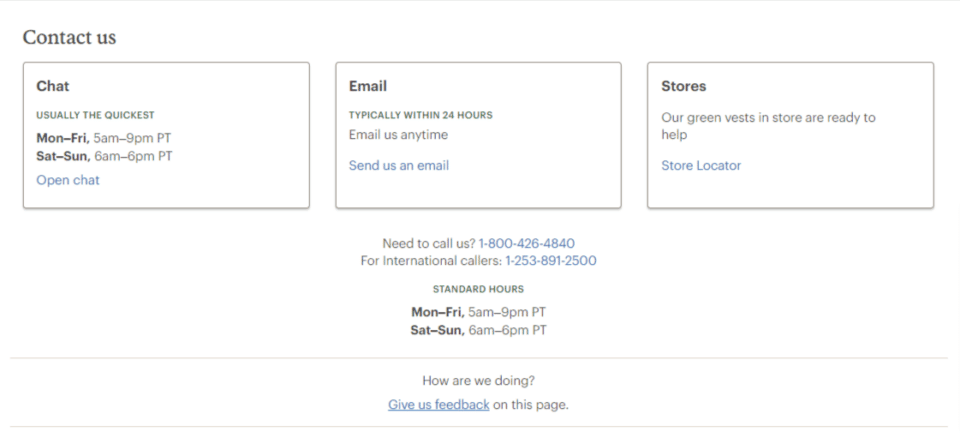Click Mon–Fri hours inside the Chat card
The image size is (960, 444).
click(x=103, y=138)
